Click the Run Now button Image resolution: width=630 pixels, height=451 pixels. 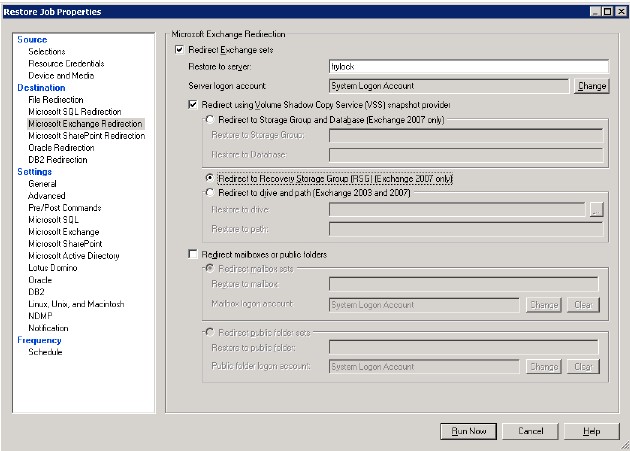(468, 431)
